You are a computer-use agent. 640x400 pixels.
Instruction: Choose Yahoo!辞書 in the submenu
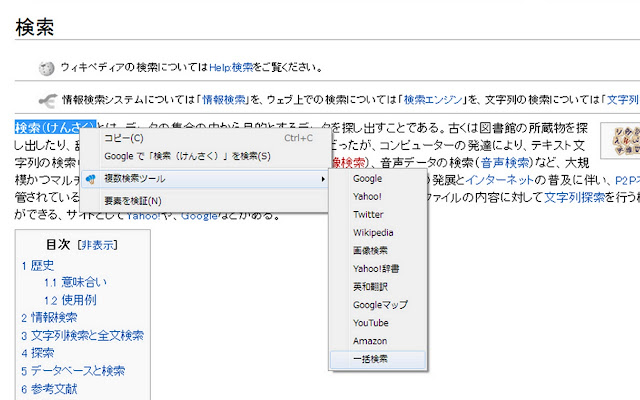[376, 269]
